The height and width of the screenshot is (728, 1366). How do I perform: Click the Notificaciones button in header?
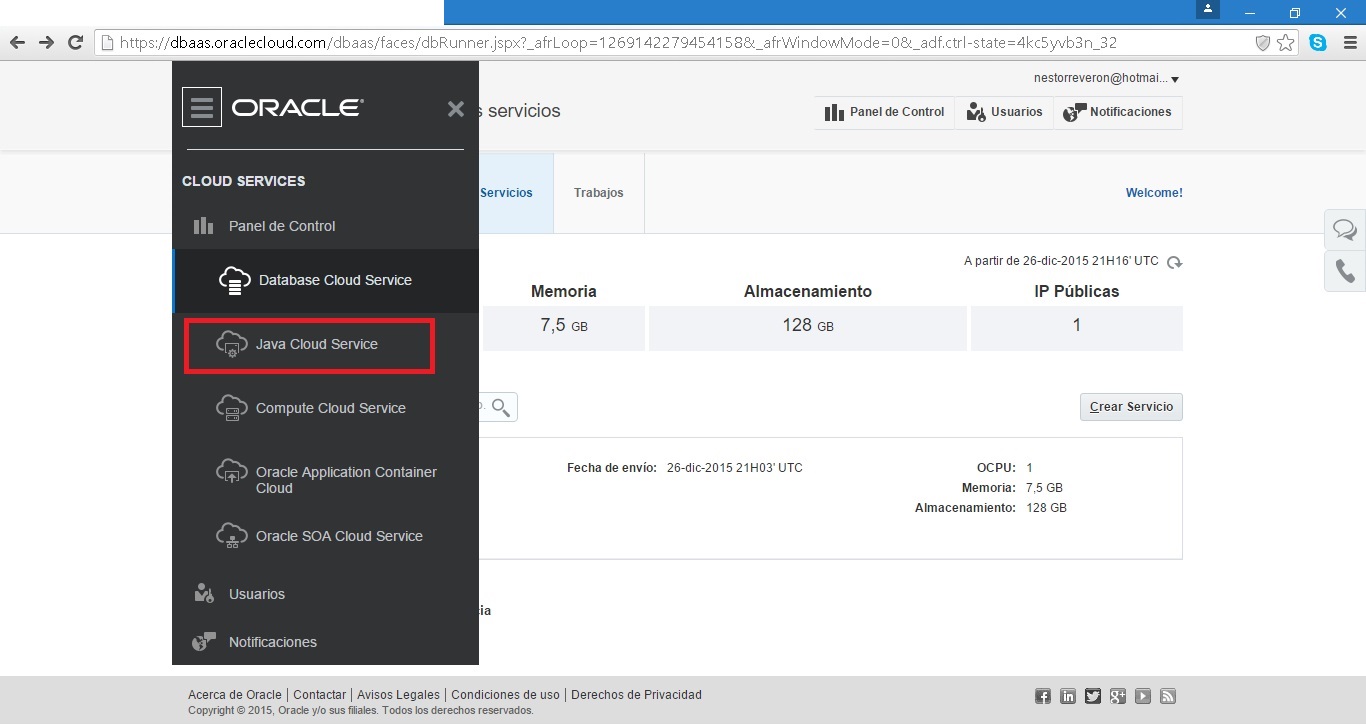(x=1117, y=113)
